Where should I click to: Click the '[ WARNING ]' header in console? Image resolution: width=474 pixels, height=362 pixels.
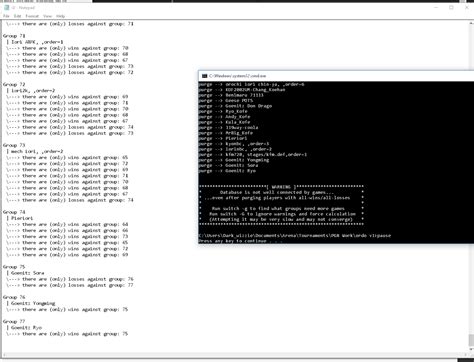282,187
